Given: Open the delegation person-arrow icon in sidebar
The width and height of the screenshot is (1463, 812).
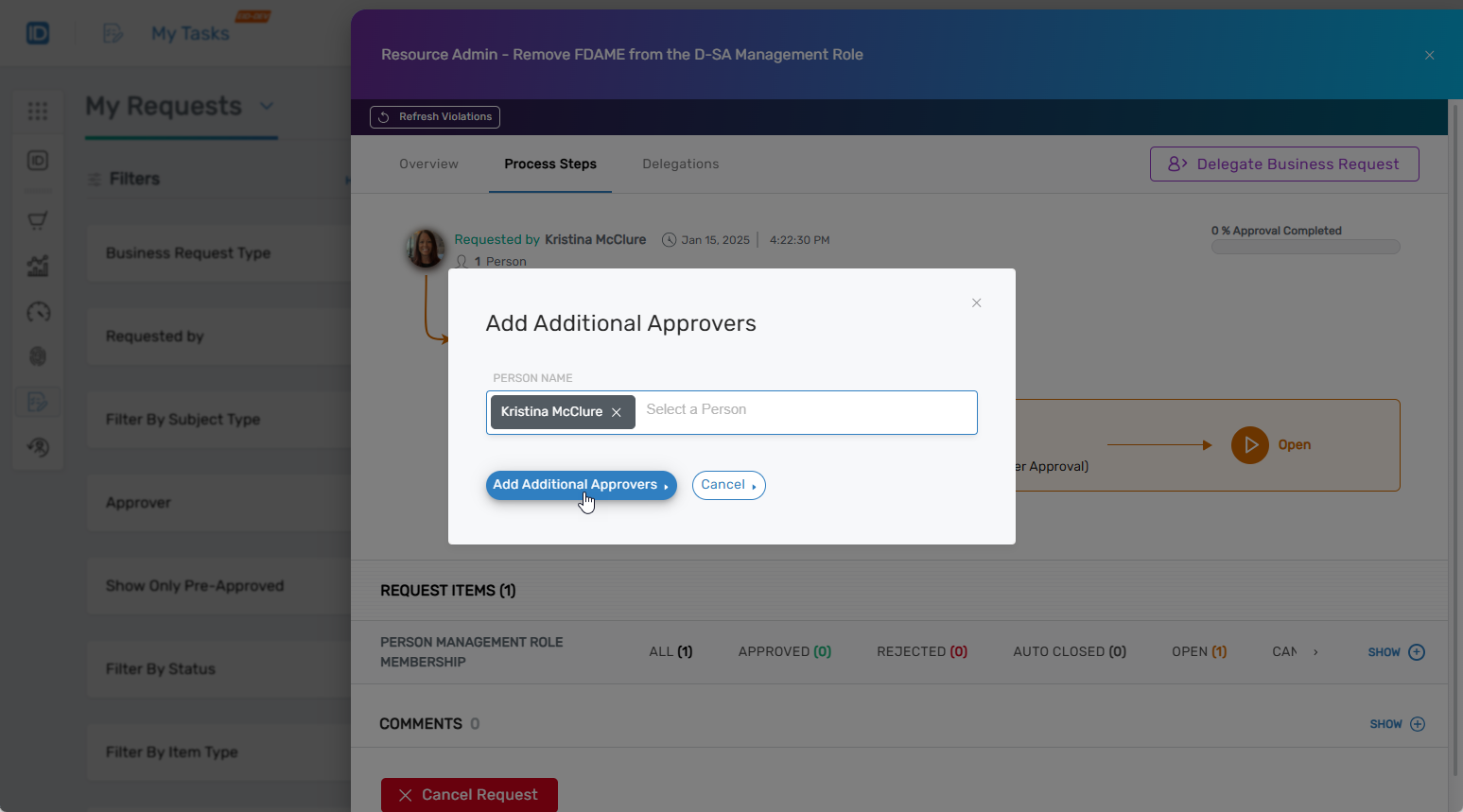Looking at the screenshot, I should (38, 447).
